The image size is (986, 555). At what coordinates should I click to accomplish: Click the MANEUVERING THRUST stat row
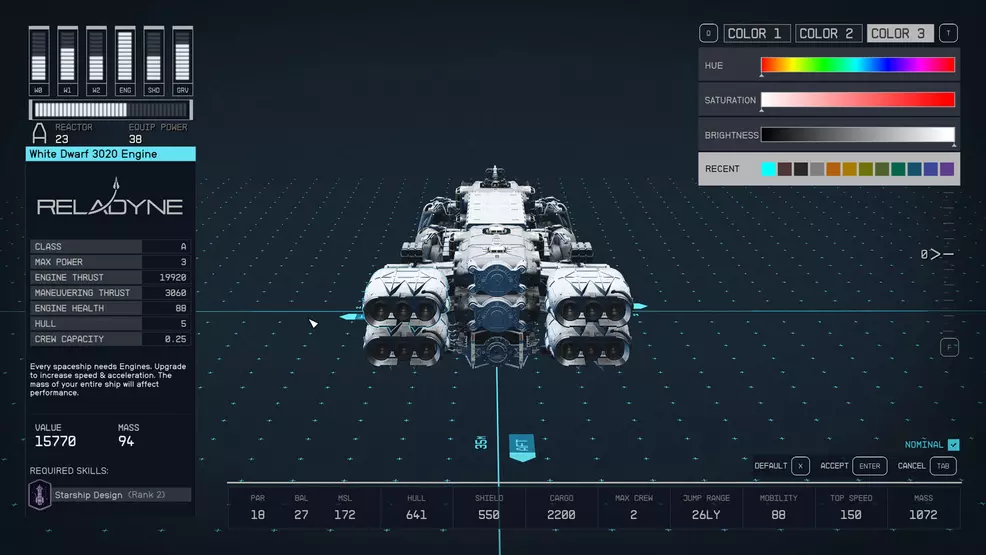pyautogui.click(x=111, y=292)
